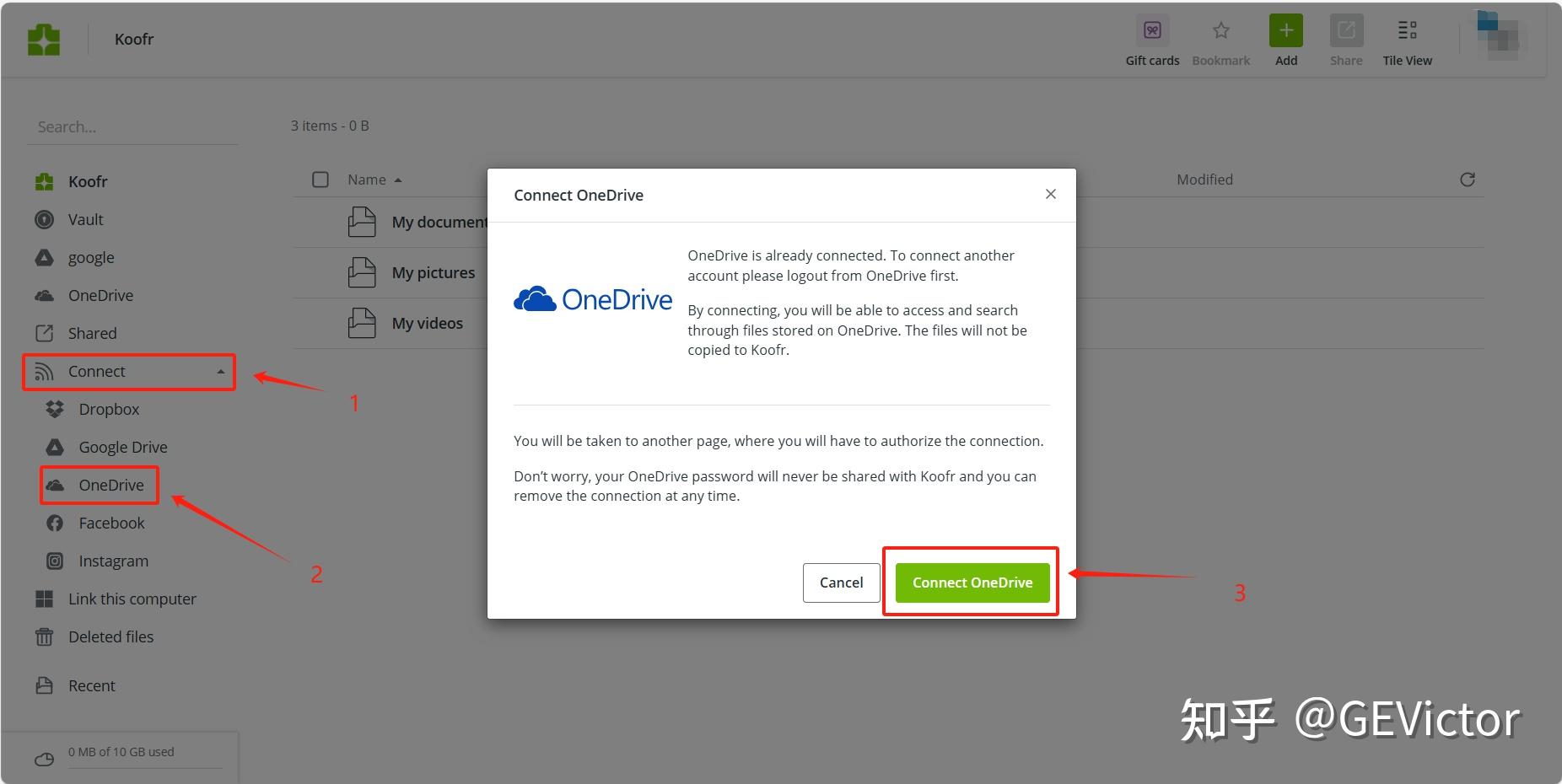Select the Vault sidebar icon
The image size is (1562, 784).
click(x=44, y=219)
